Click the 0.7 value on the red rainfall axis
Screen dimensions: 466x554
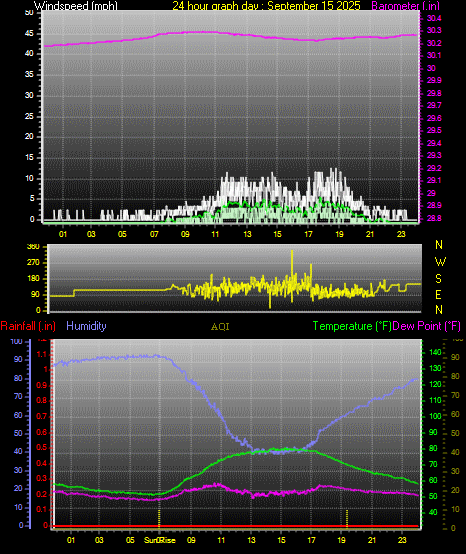click(x=42, y=416)
